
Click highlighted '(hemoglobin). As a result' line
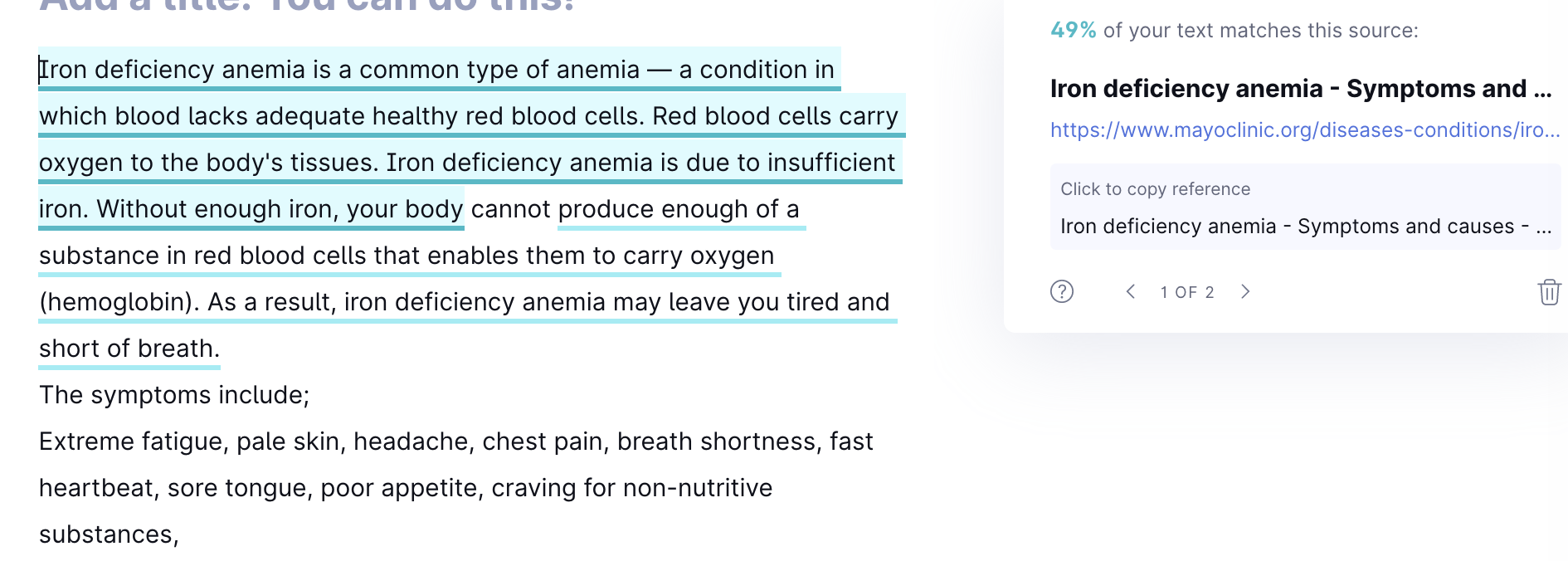465,302
